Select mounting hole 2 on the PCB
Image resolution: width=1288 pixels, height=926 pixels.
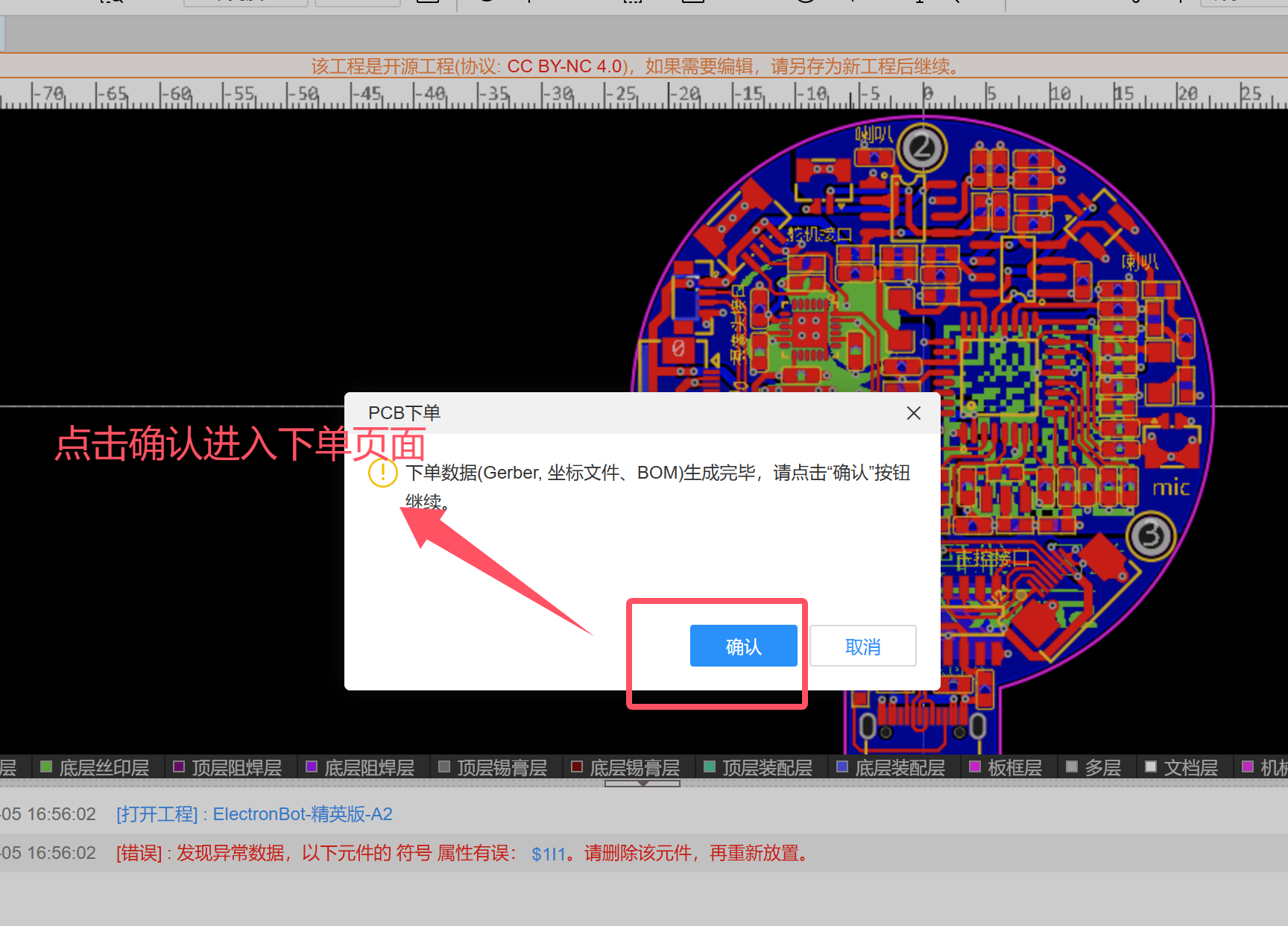click(x=922, y=148)
